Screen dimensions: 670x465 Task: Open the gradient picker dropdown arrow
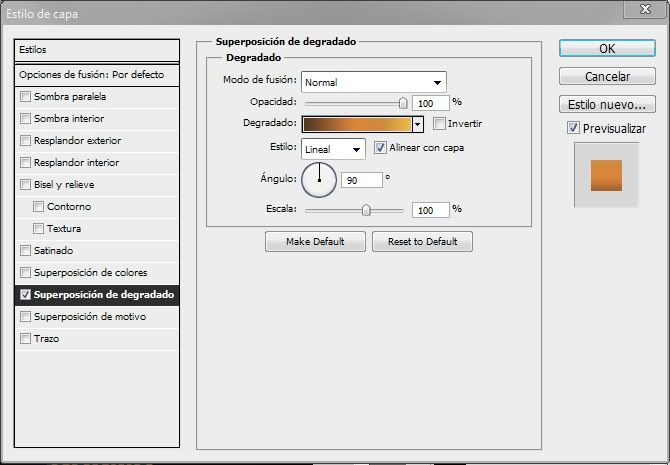pyautogui.click(x=418, y=124)
